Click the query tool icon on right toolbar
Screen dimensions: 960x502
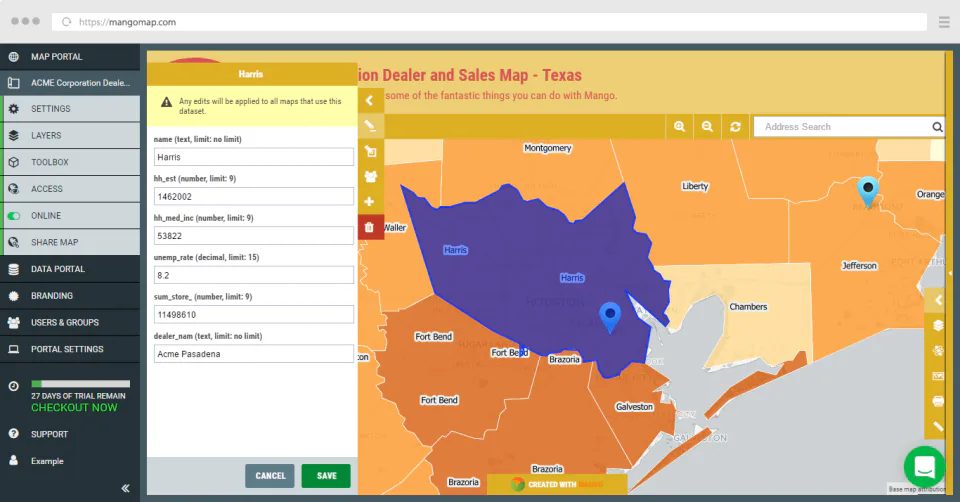(938, 350)
